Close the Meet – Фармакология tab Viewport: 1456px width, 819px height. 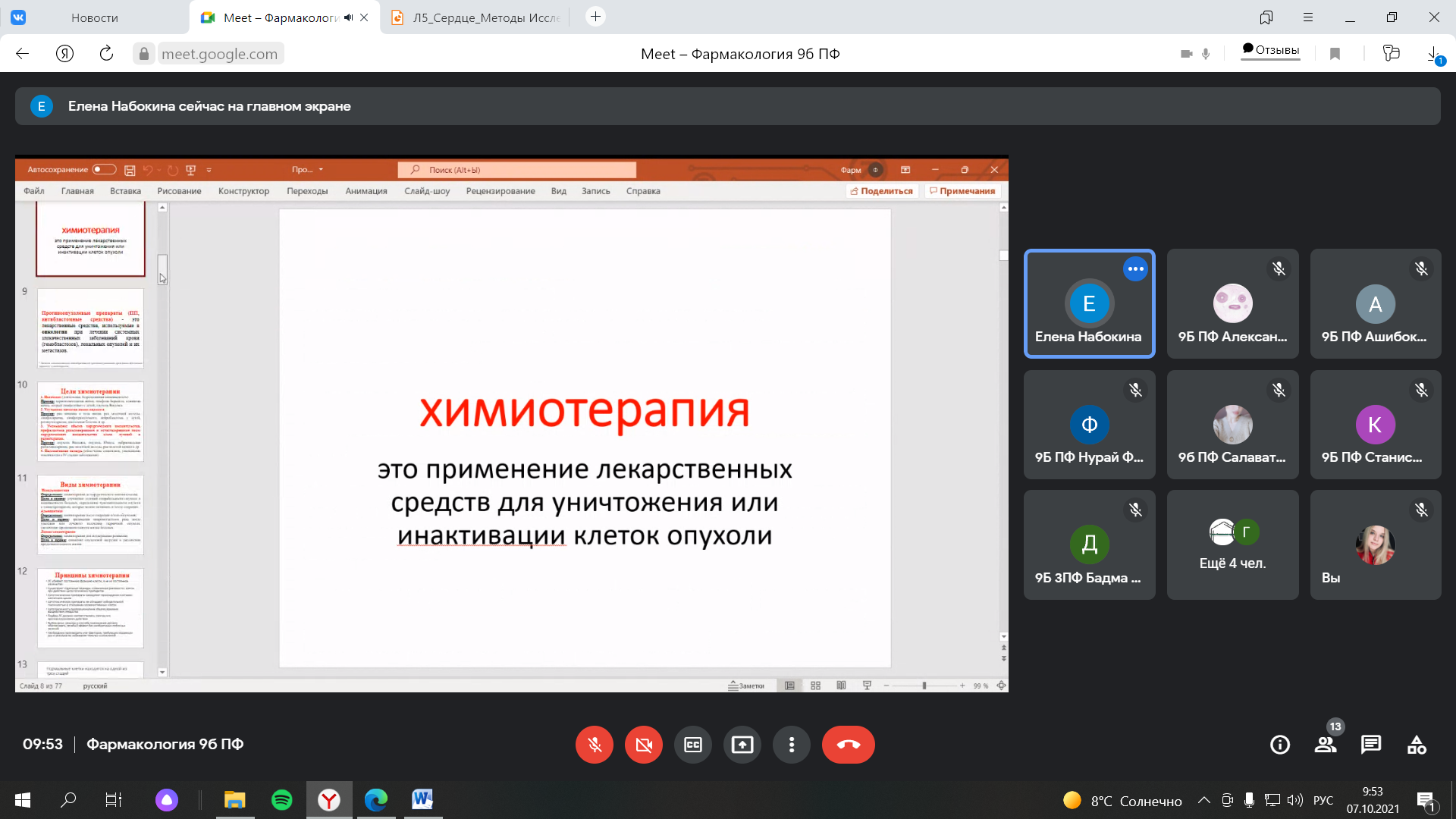tap(364, 17)
